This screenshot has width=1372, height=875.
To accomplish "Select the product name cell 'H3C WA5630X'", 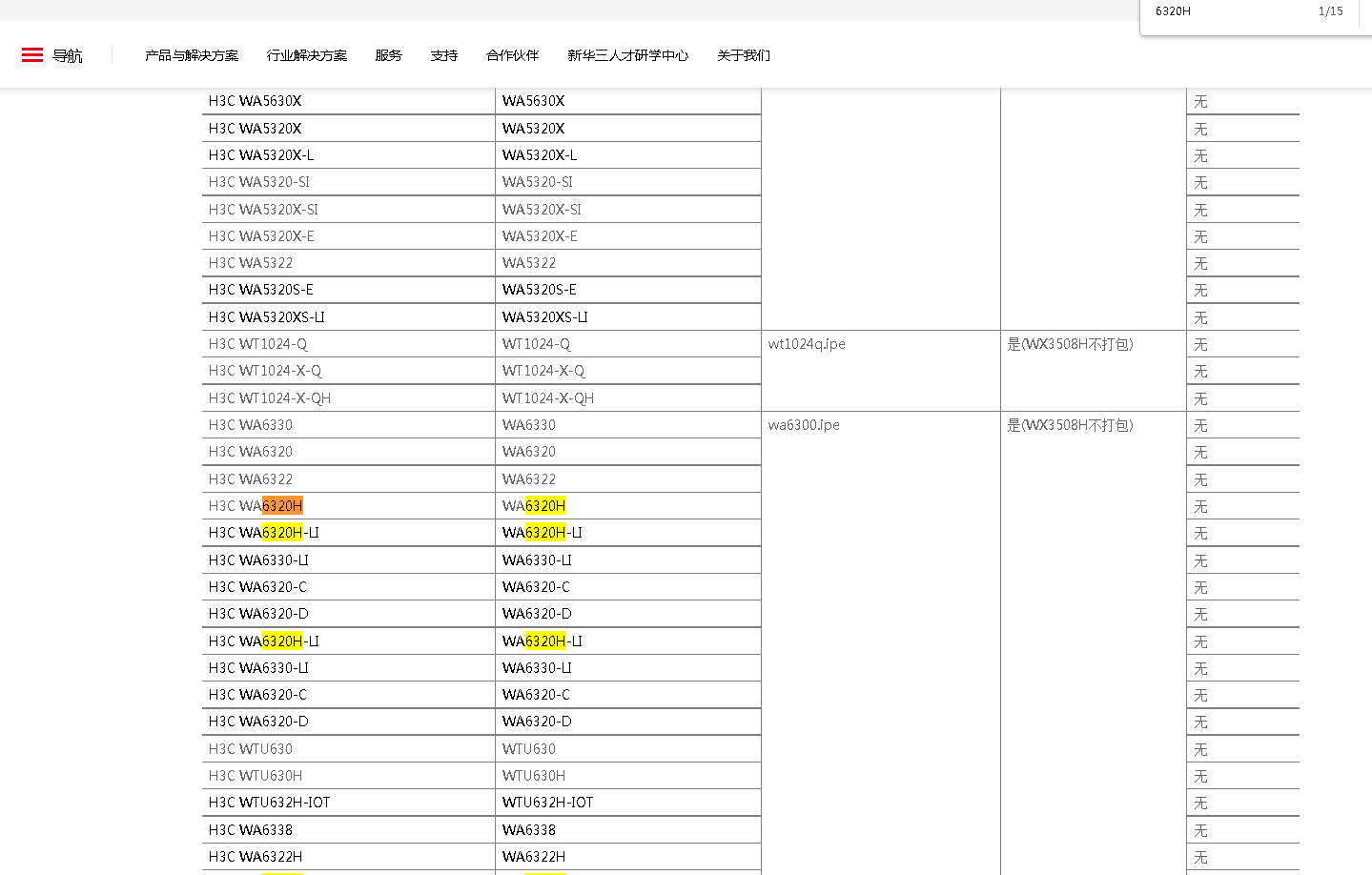I will [256, 101].
